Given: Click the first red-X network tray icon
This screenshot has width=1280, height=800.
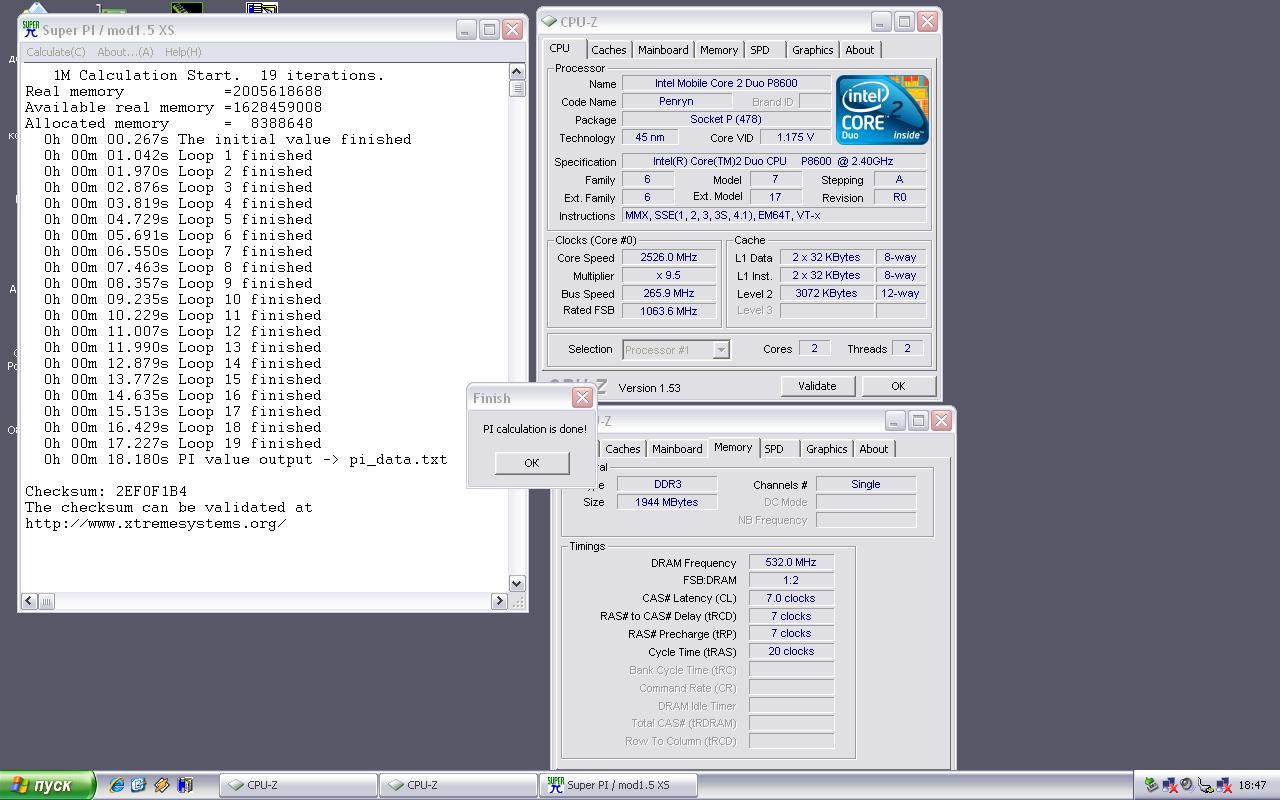Looking at the screenshot, I should point(1169,785).
